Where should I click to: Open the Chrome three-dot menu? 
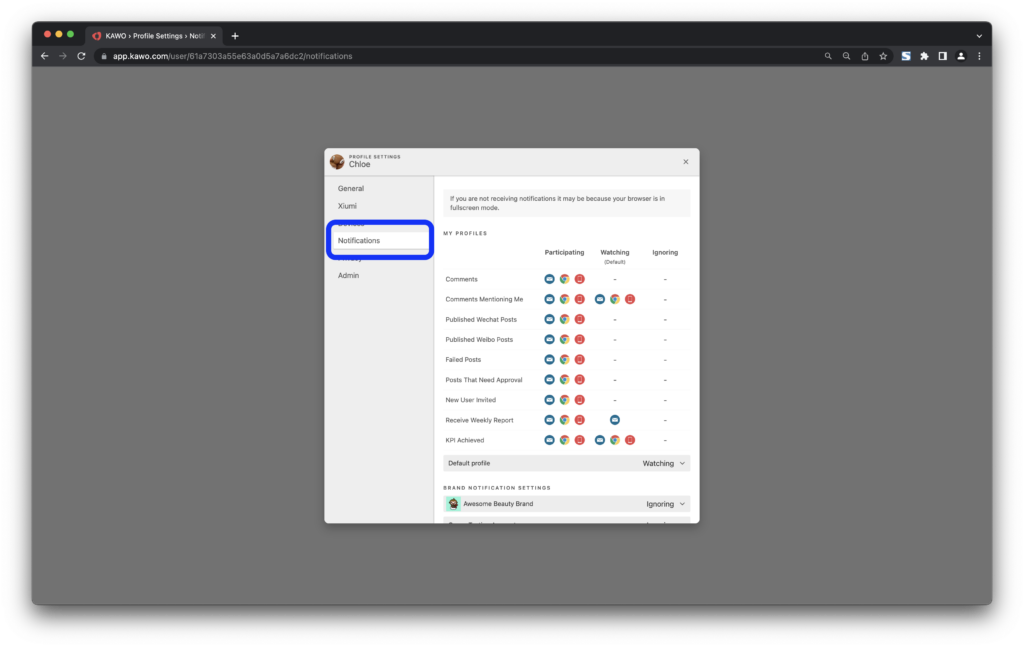coord(979,56)
